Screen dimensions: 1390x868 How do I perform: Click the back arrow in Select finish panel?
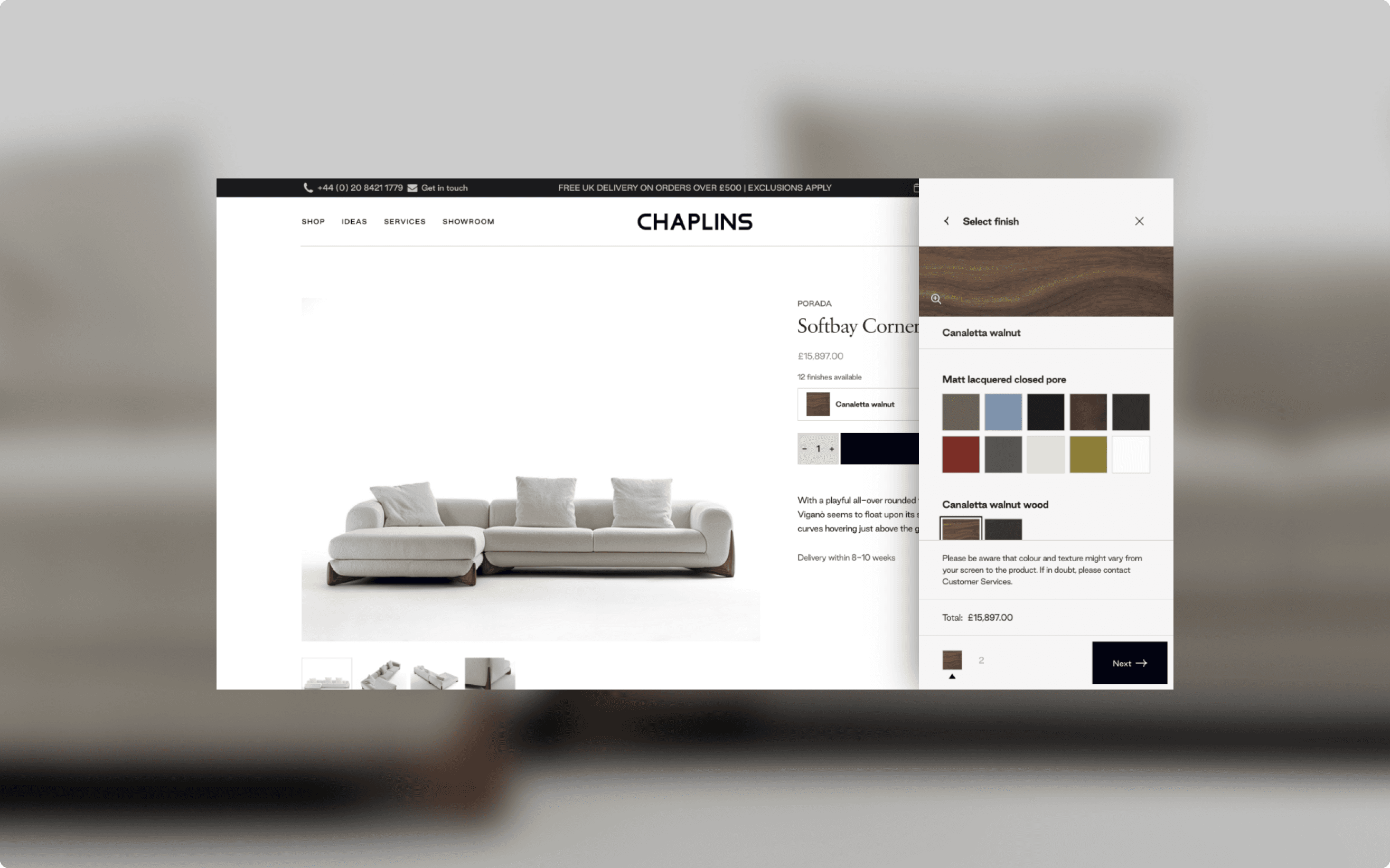947,221
